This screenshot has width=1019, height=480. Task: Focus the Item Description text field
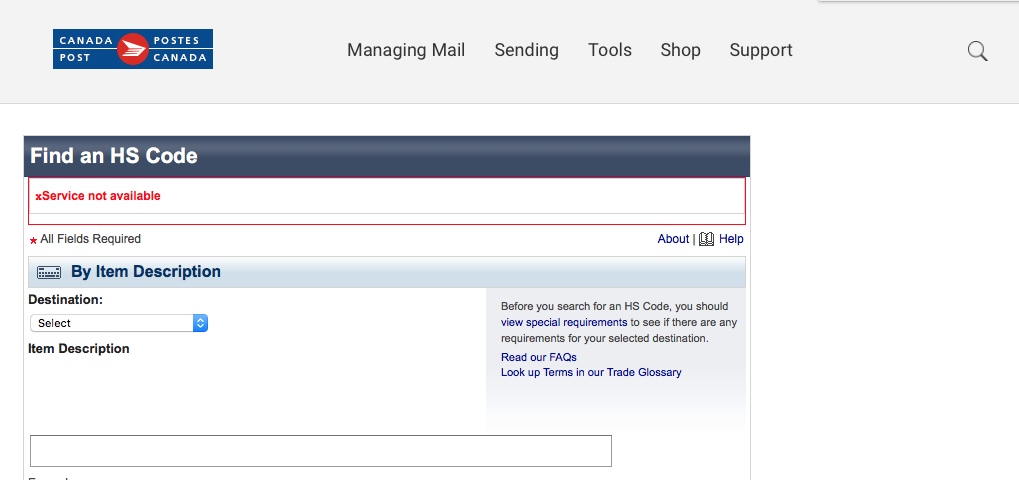tap(320, 451)
